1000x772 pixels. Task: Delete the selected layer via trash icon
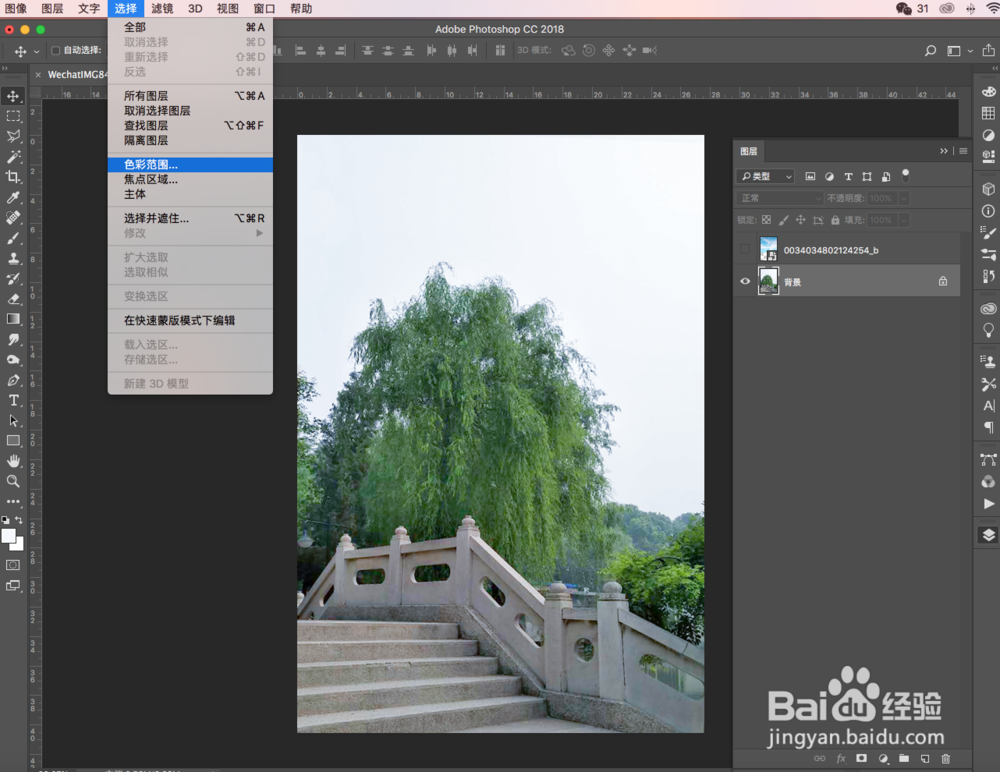point(945,759)
